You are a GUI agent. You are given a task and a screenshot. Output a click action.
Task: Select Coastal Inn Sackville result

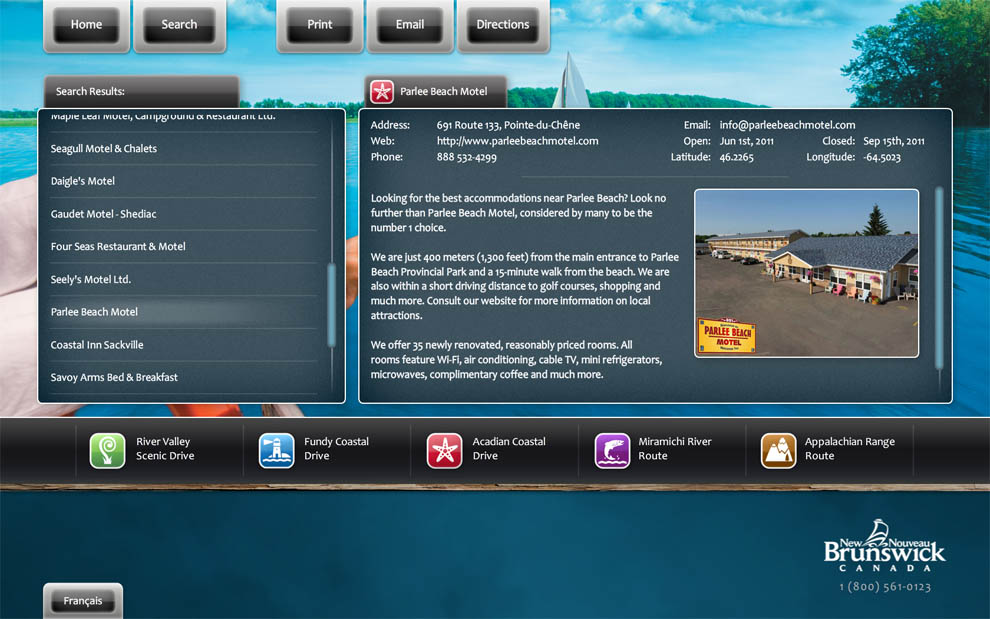(x=184, y=345)
